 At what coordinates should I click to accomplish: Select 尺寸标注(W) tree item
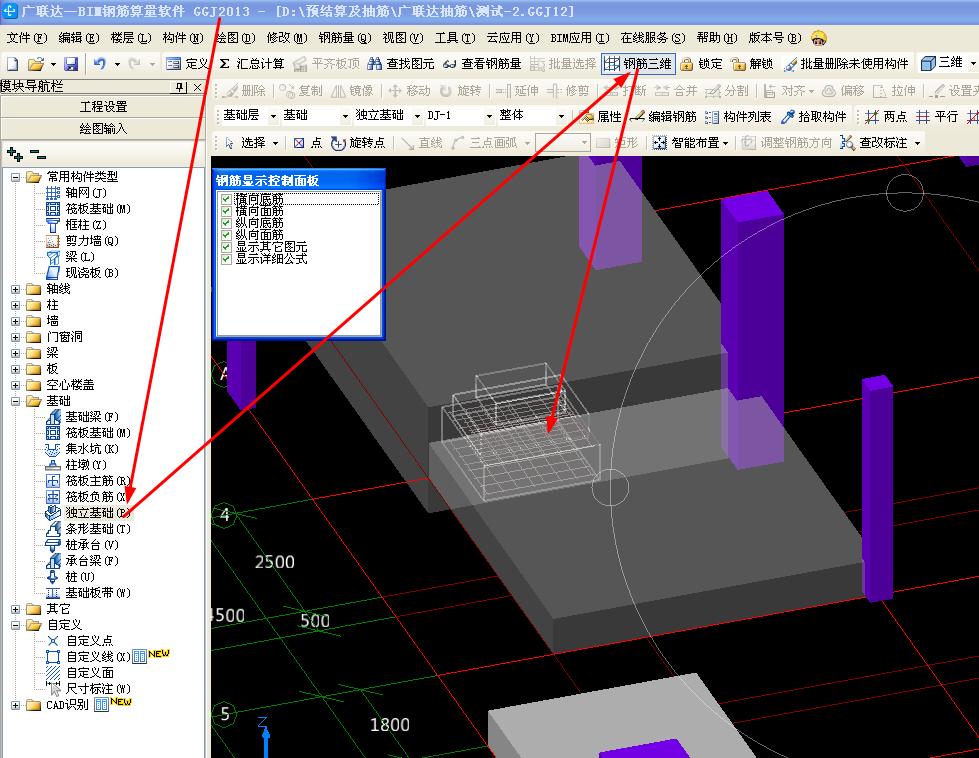89,689
